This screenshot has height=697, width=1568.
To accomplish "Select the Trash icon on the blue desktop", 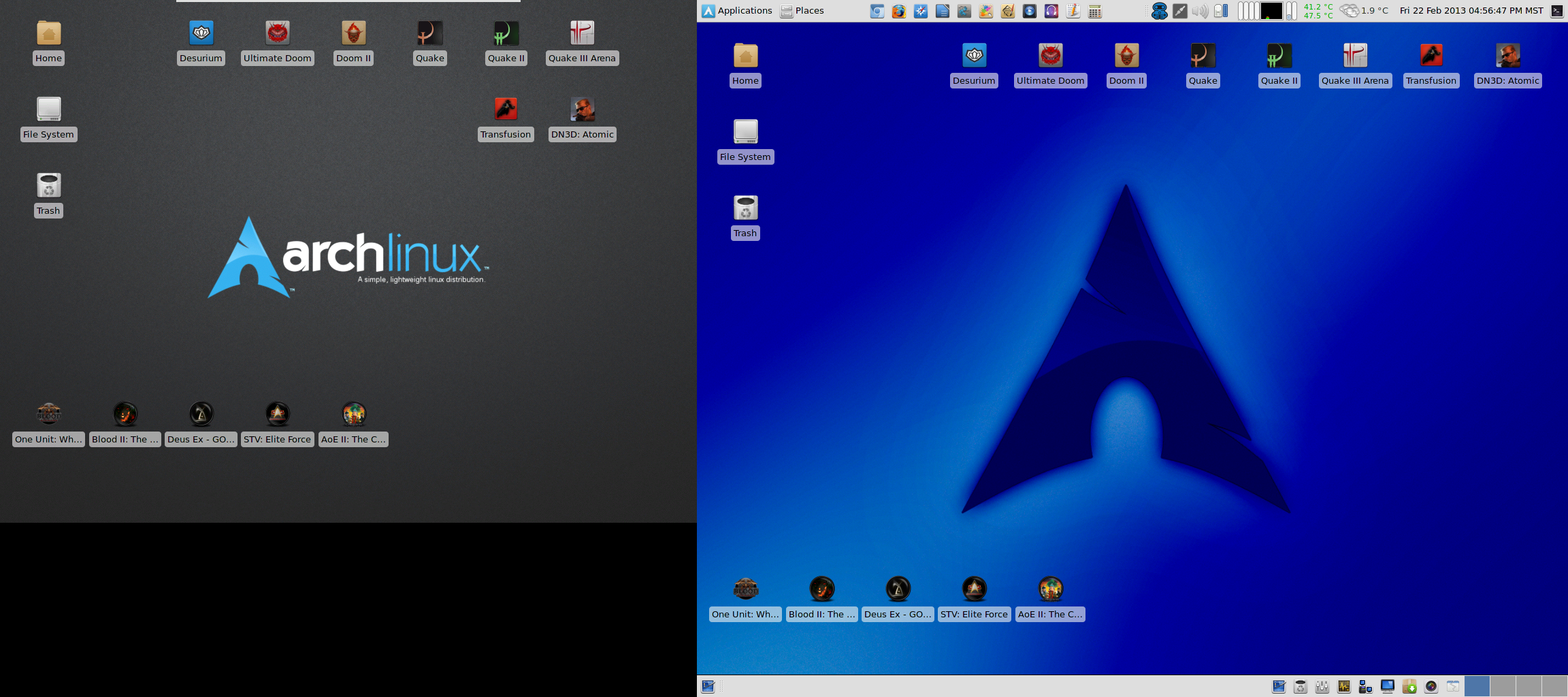I will (745, 217).
